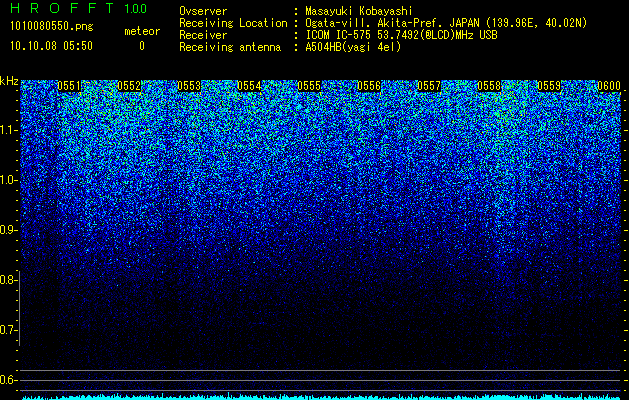This screenshot has height=400, width=629.
Task: Click observer name Masayuki Kobayashi
Action: point(359,11)
